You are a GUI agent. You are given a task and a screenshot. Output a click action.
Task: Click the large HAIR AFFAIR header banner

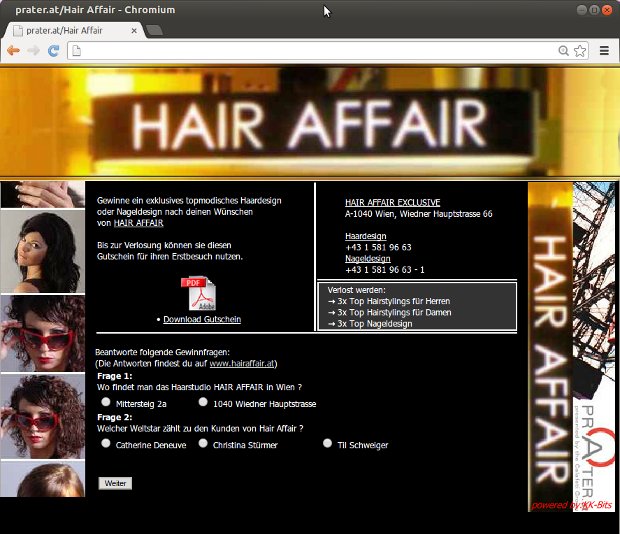click(310, 122)
